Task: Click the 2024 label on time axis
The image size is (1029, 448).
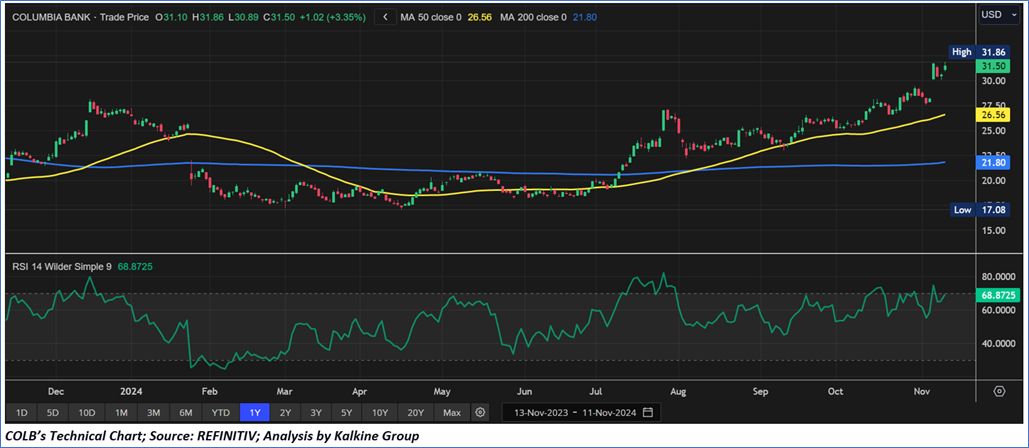Action: click(x=132, y=392)
